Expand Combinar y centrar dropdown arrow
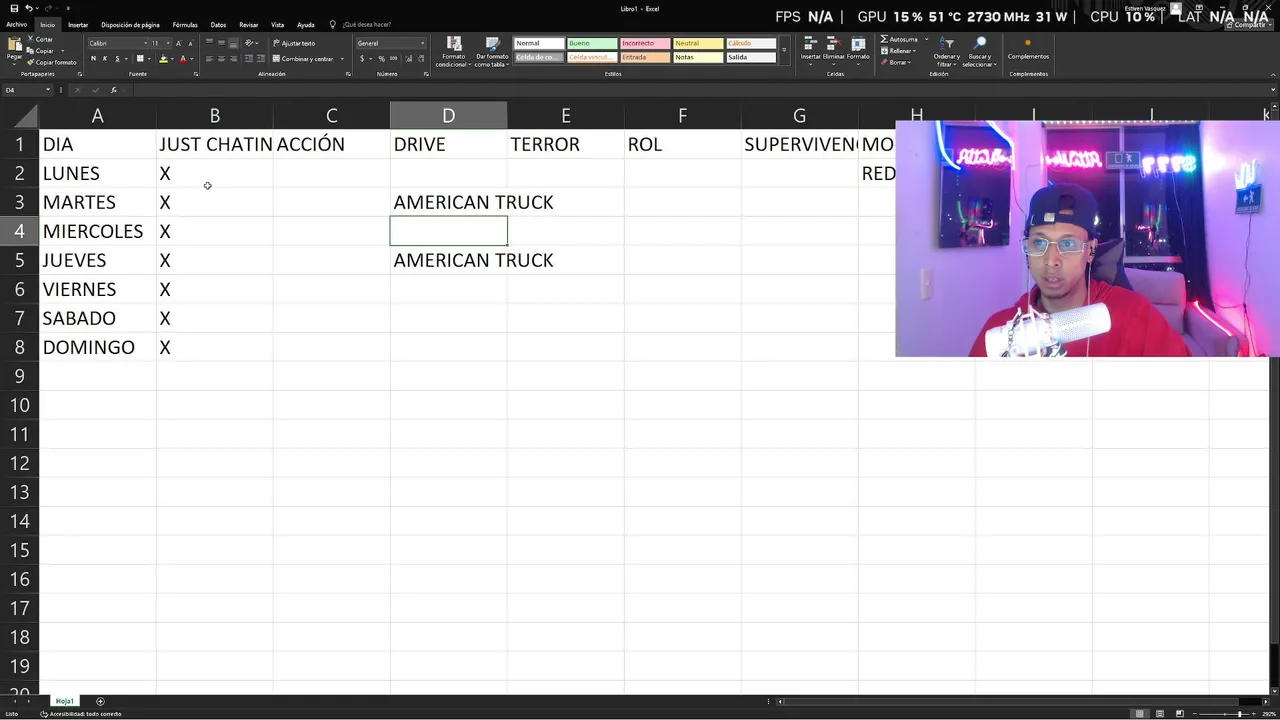Screen dimensions: 1280x720 click(x=342, y=59)
